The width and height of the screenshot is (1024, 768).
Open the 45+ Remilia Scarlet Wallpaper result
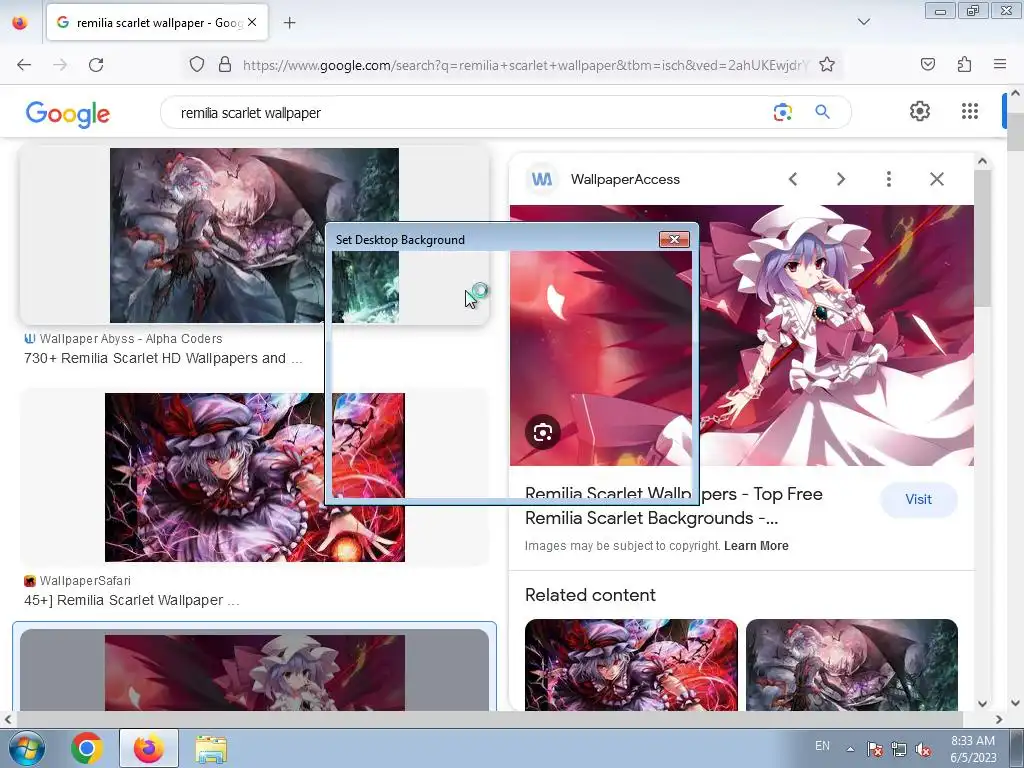tap(132, 600)
